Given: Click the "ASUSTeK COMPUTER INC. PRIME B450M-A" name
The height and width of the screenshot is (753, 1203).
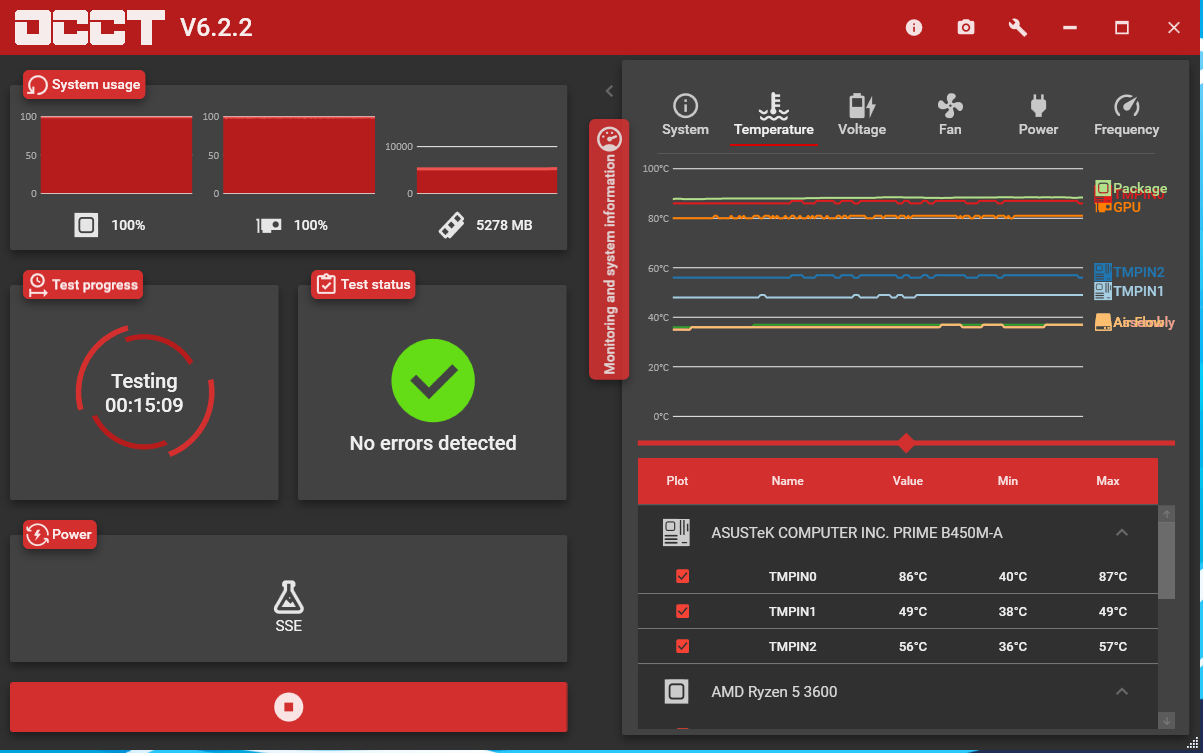Looking at the screenshot, I should coord(857,533).
